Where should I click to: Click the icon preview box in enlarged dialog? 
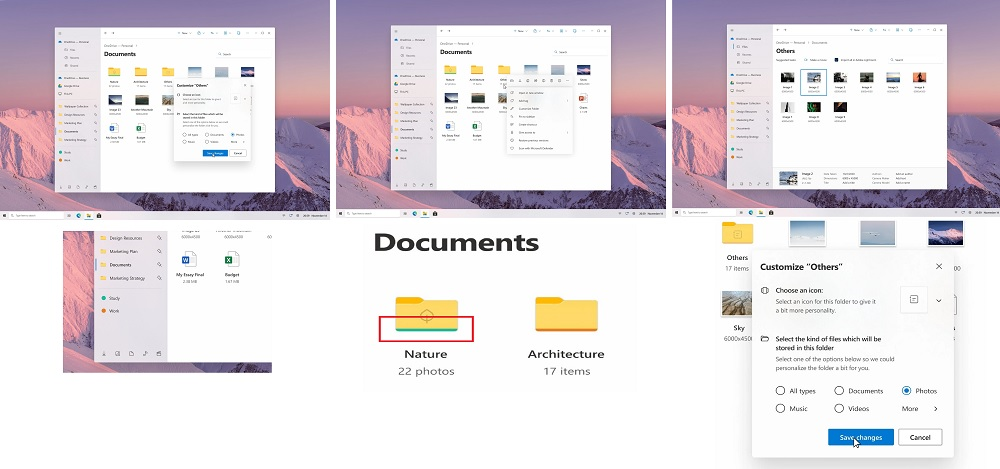tap(914, 299)
